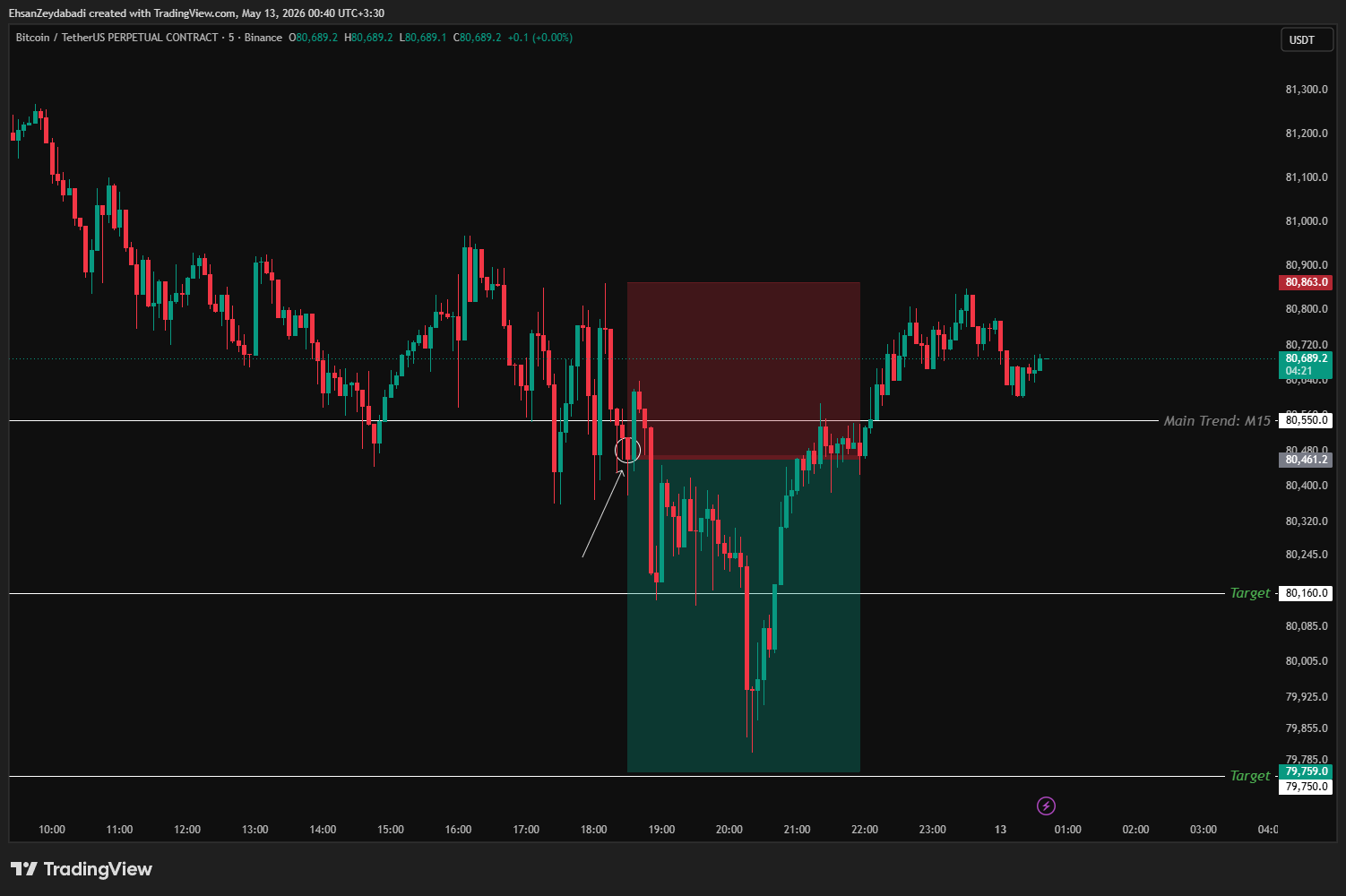Click the red stop-loss zone of the short position
The image size is (1346, 896).
pyautogui.click(x=744, y=370)
